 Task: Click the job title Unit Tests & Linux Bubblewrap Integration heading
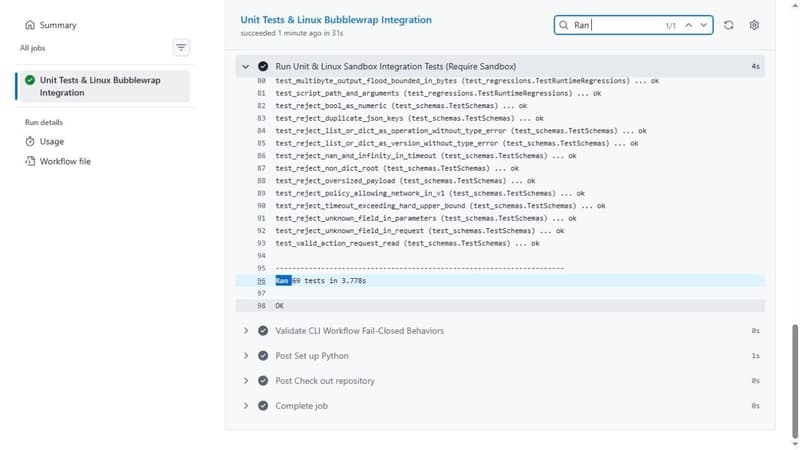click(x=336, y=20)
